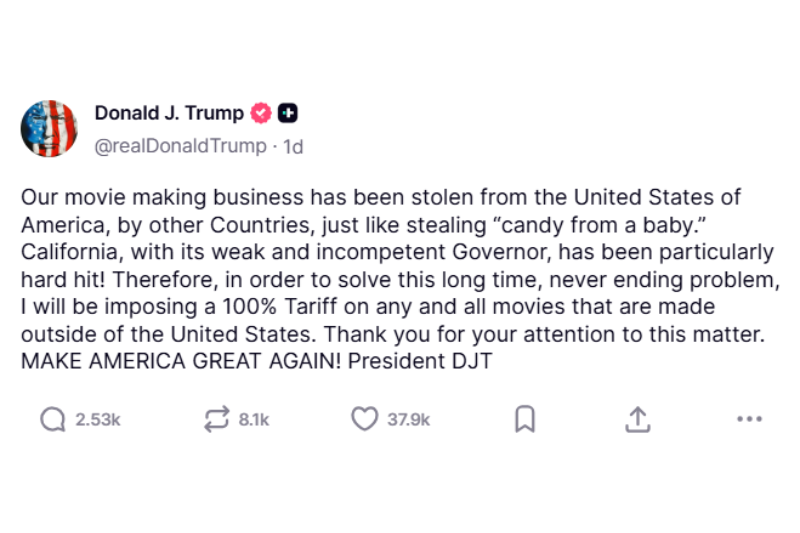Click the black plus badge beside name
This screenshot has height=533, width=800.
pyautogui.click(x=286, y=113)
